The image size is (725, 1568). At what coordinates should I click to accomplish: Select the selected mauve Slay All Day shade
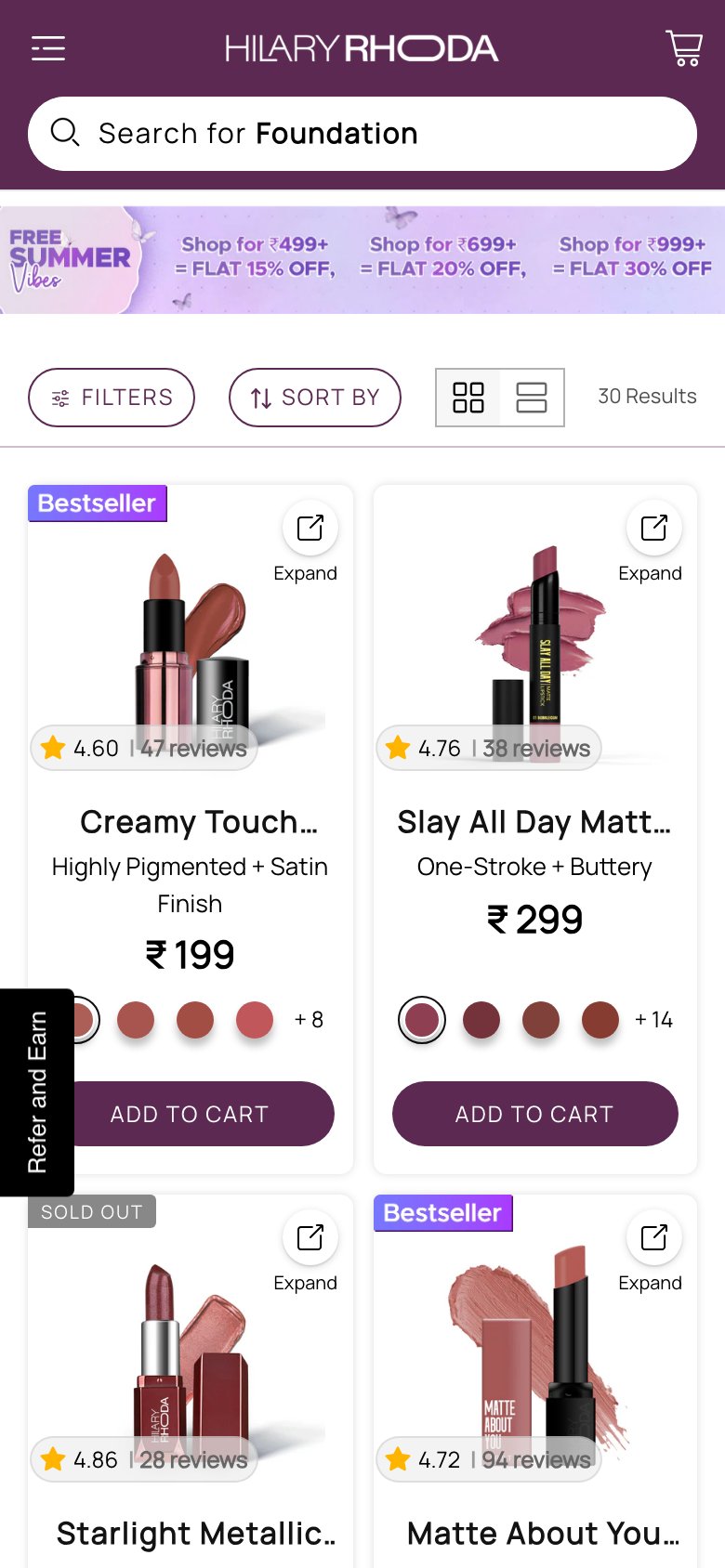(422, 1020)
